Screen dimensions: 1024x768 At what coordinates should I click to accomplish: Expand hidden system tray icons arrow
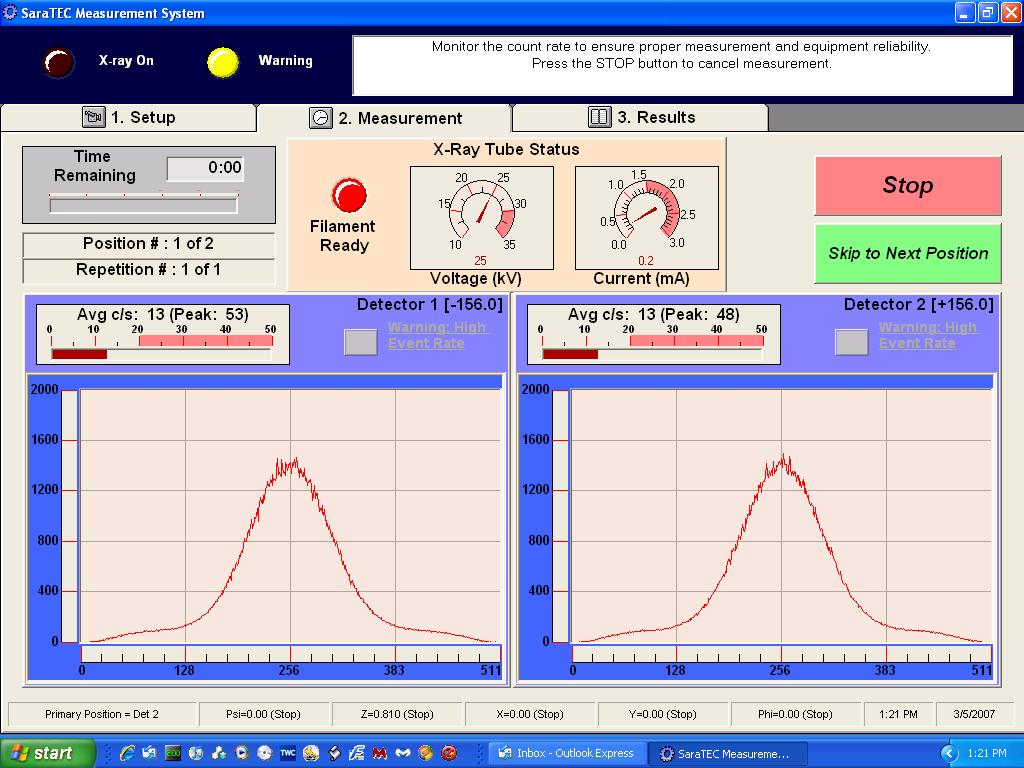click(x=949, y=753)
